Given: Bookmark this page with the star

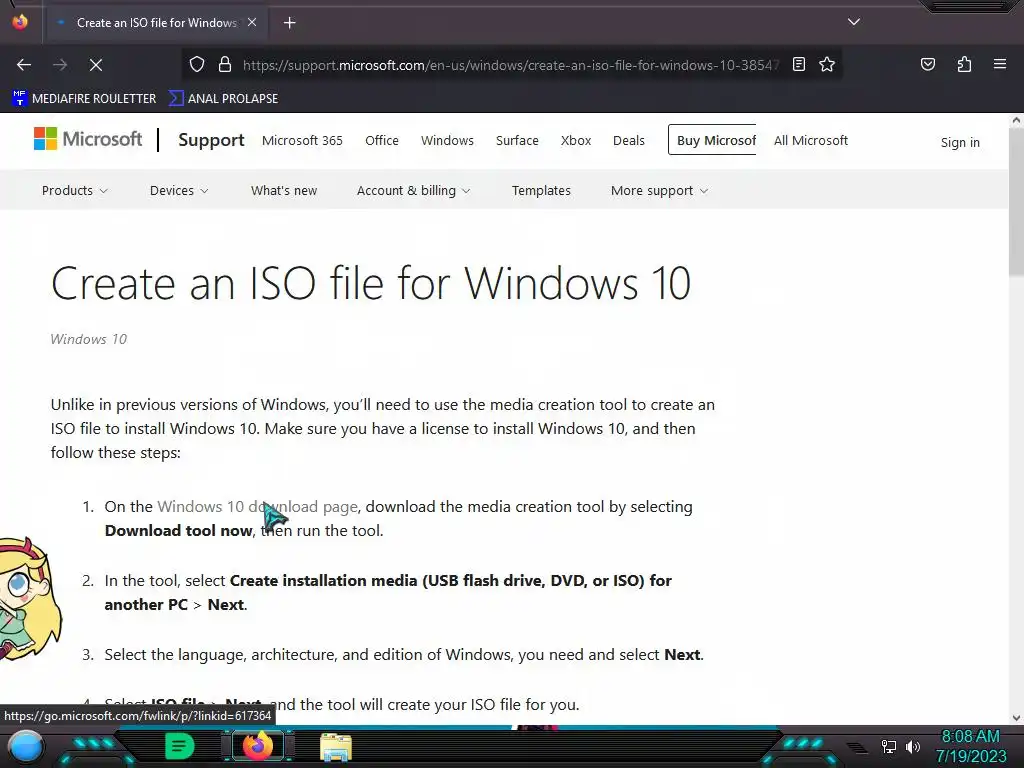Looking at the screenshot, I should pos(827,64).
